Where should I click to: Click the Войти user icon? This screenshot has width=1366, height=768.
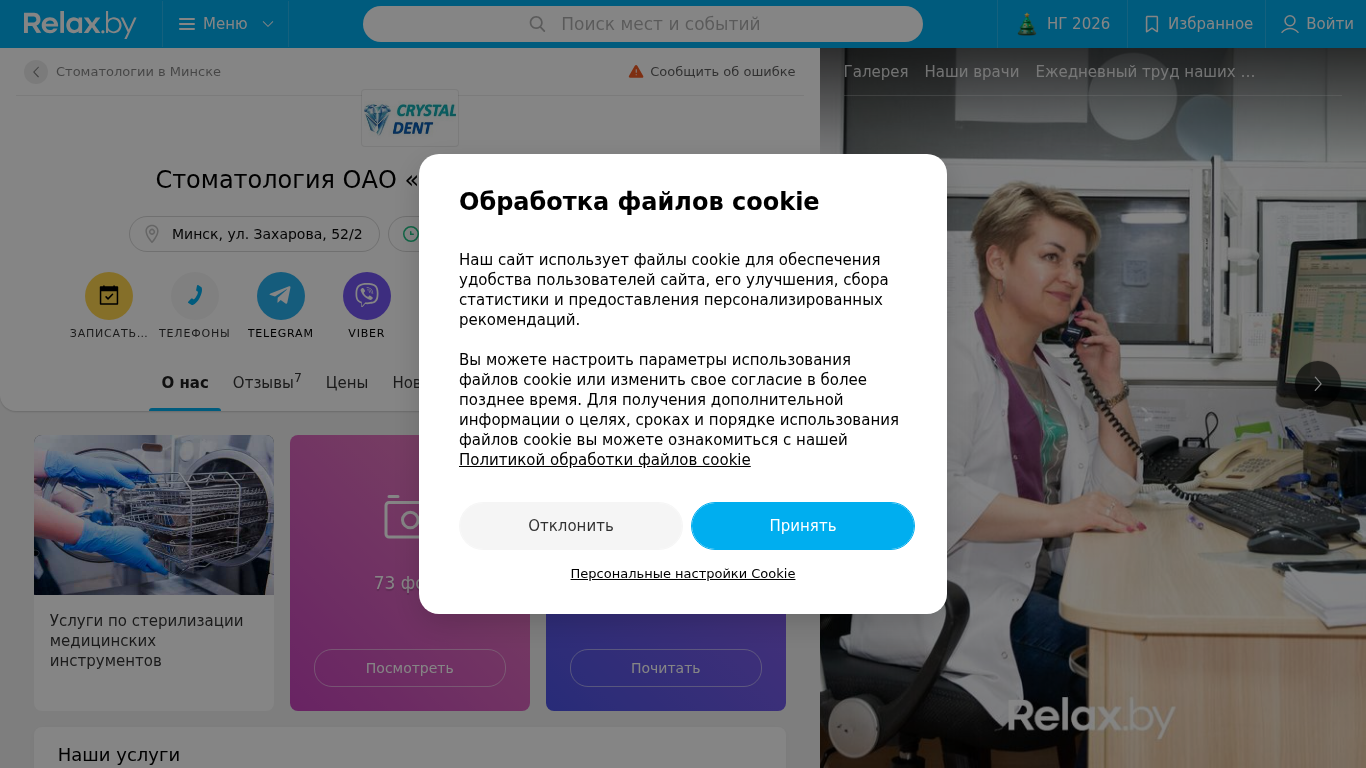click(1290, 24)
